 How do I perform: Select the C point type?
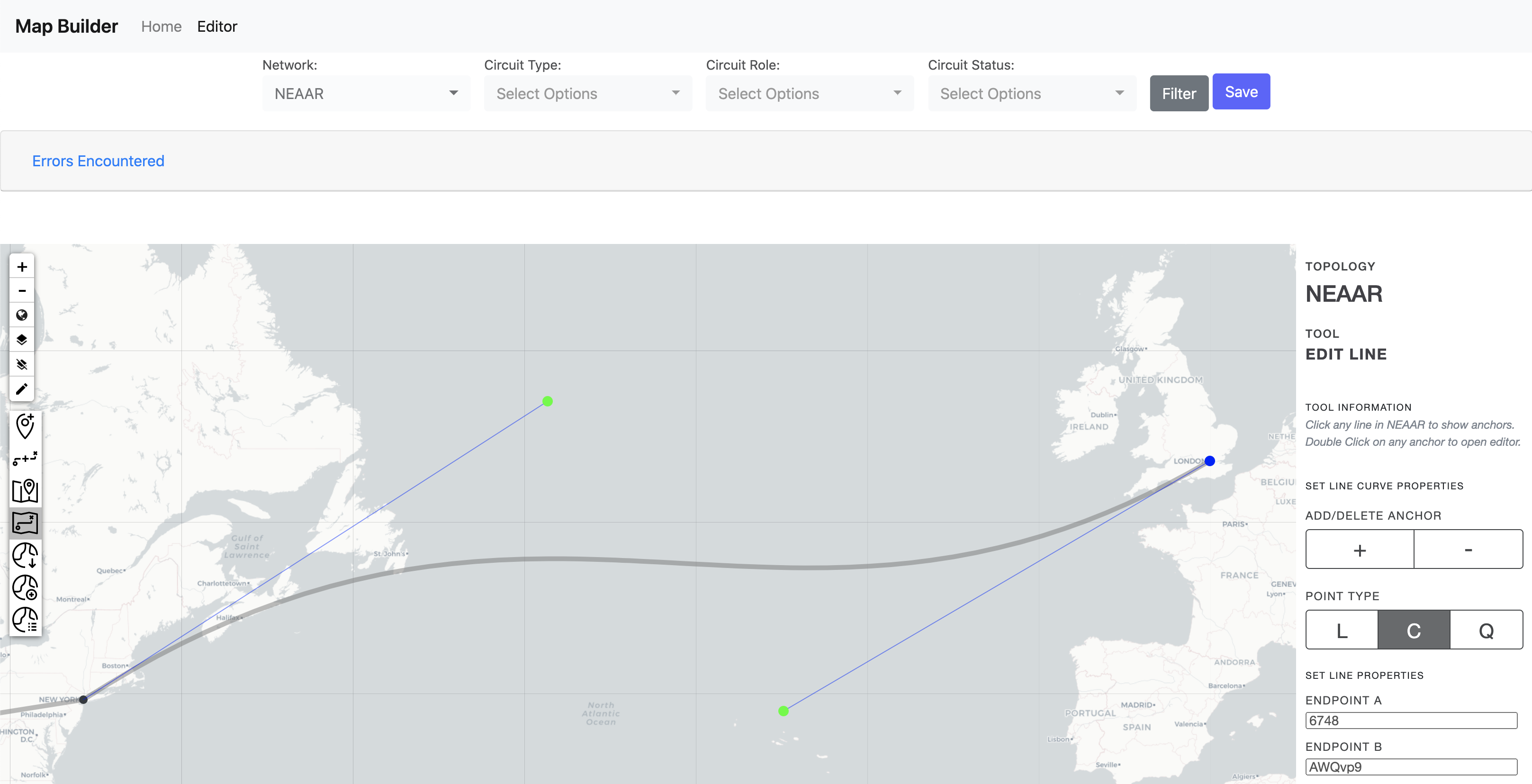click(1414, 630)
